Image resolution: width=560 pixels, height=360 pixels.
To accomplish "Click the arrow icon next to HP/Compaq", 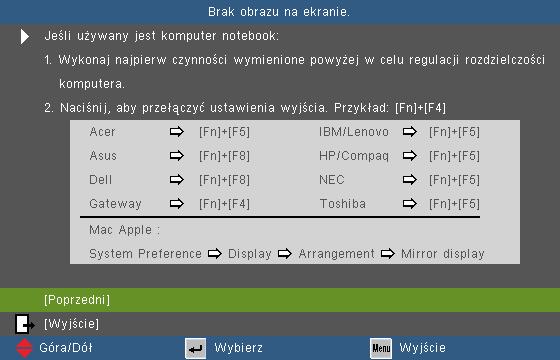I will click(409, 156).
